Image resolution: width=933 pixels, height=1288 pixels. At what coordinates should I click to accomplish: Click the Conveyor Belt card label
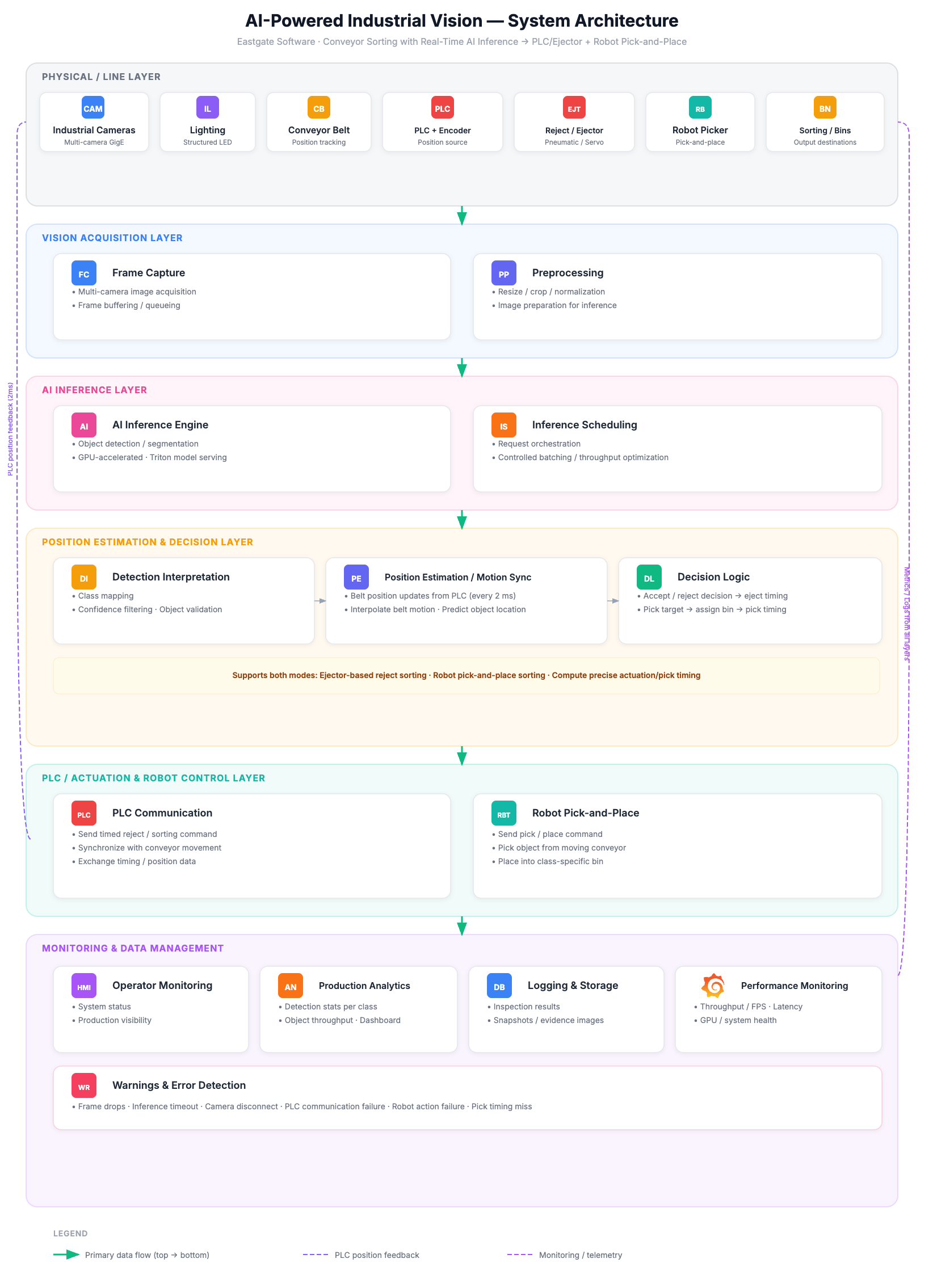tap(318, 131)
